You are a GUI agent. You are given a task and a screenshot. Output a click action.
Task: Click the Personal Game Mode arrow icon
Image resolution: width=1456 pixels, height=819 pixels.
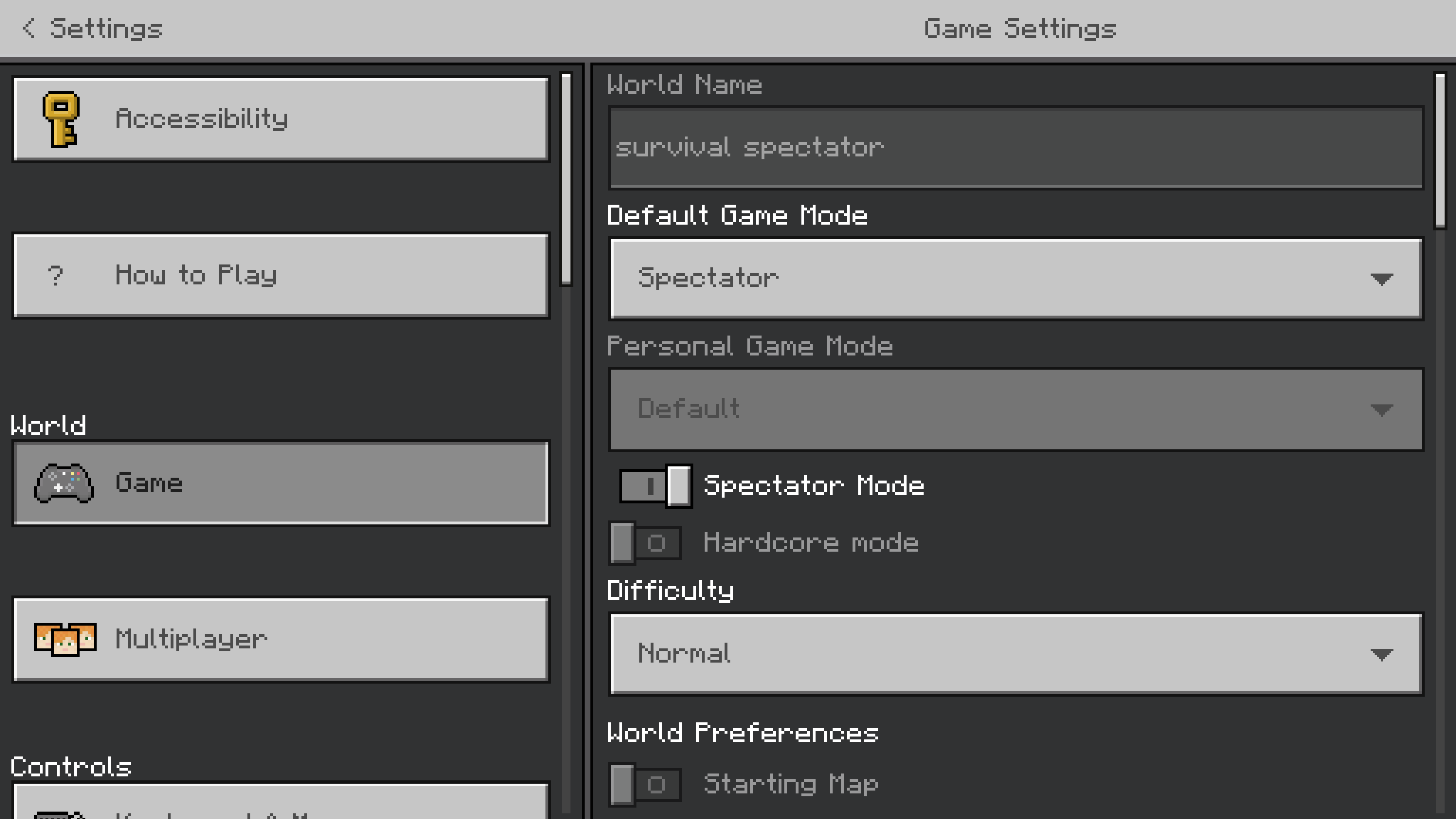[x=1381, y=409]
